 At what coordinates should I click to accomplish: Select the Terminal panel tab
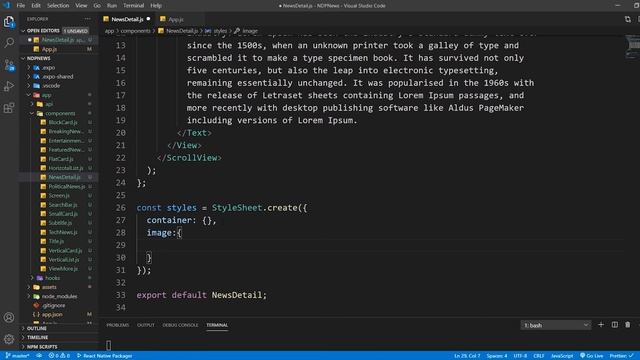point(217,325)
